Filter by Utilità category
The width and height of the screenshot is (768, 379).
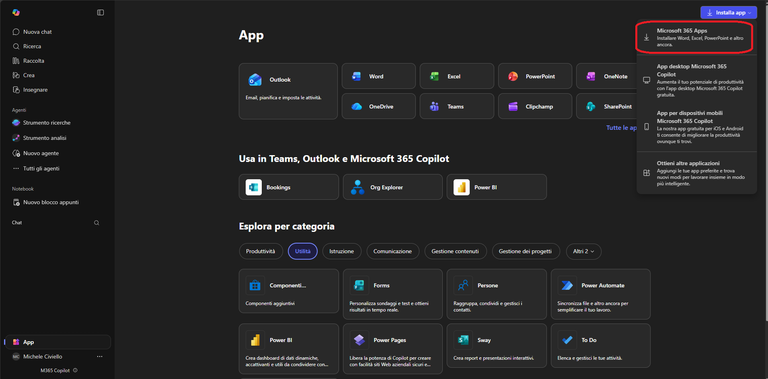[303, 251]
